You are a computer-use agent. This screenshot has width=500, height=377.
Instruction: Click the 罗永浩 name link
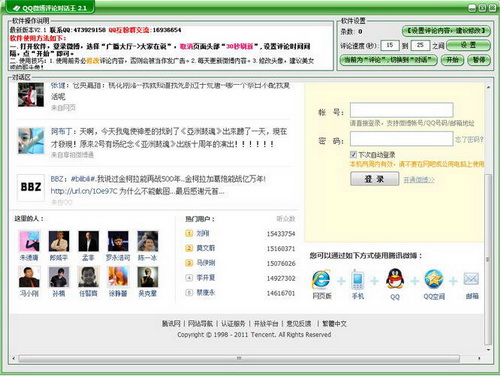point(118,258)
